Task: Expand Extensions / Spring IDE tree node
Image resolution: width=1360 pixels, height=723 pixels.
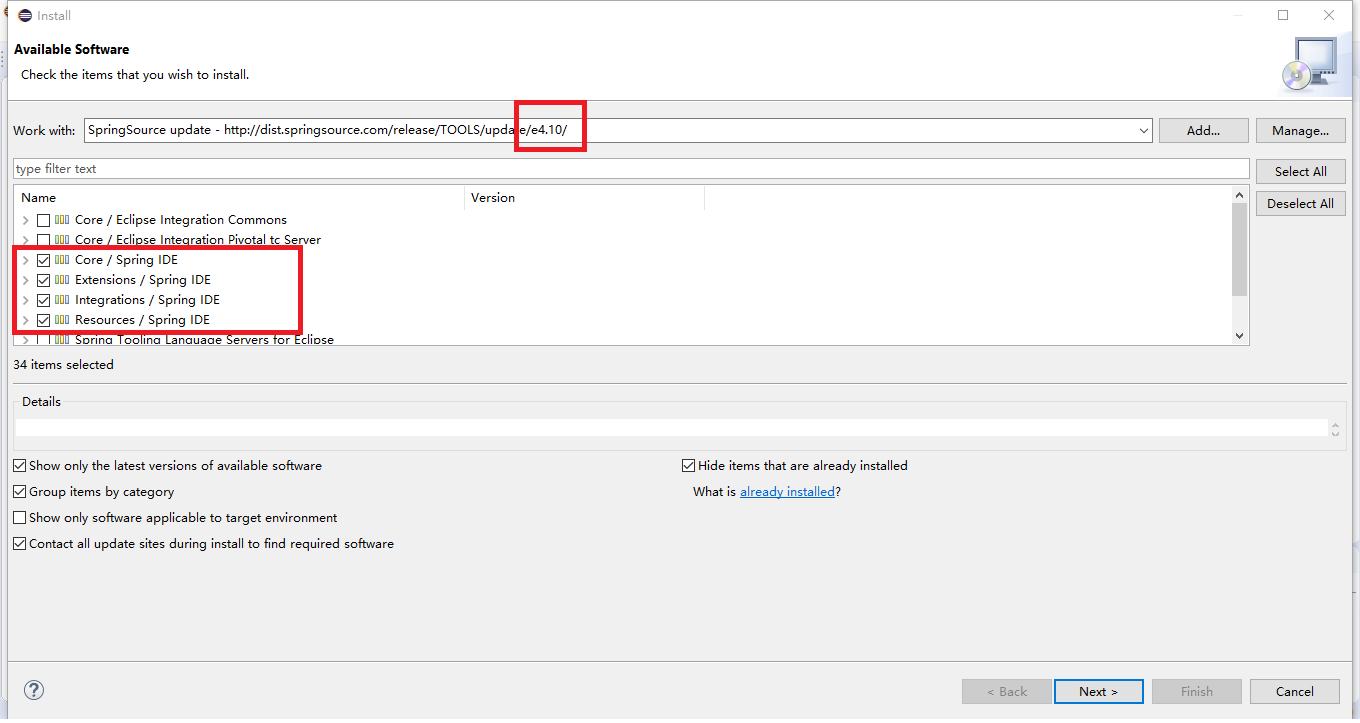Action: (x=25, y=280)
